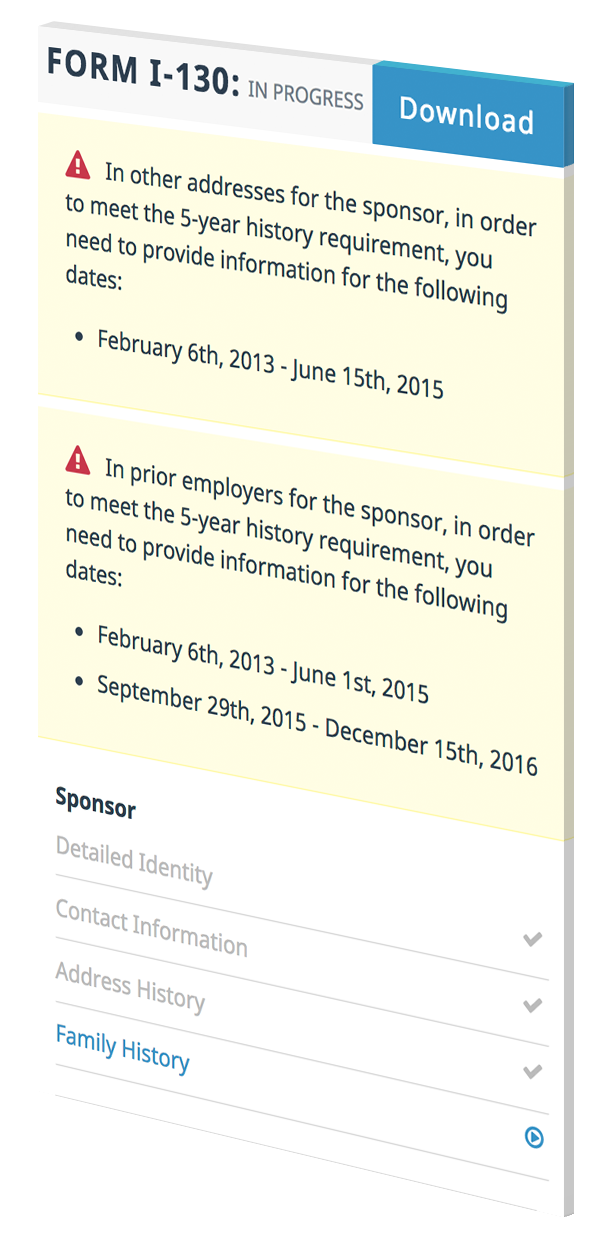The image size is (607, 1242).
Task: Click the blue play icon for Family History
Action: click(535, 1137)
